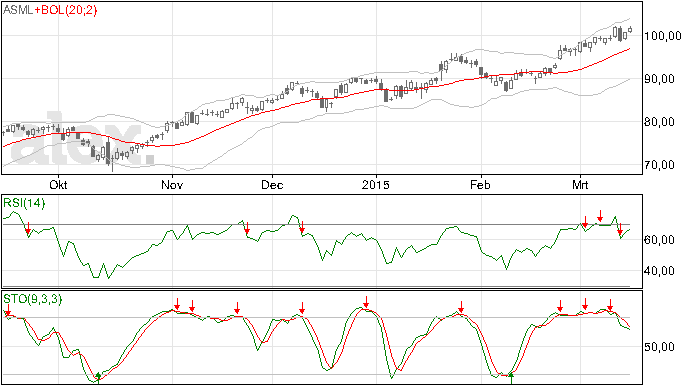Click the 50,00 stochastic axis value
Screen dimensions: 690x387
(x=659, y=347)
